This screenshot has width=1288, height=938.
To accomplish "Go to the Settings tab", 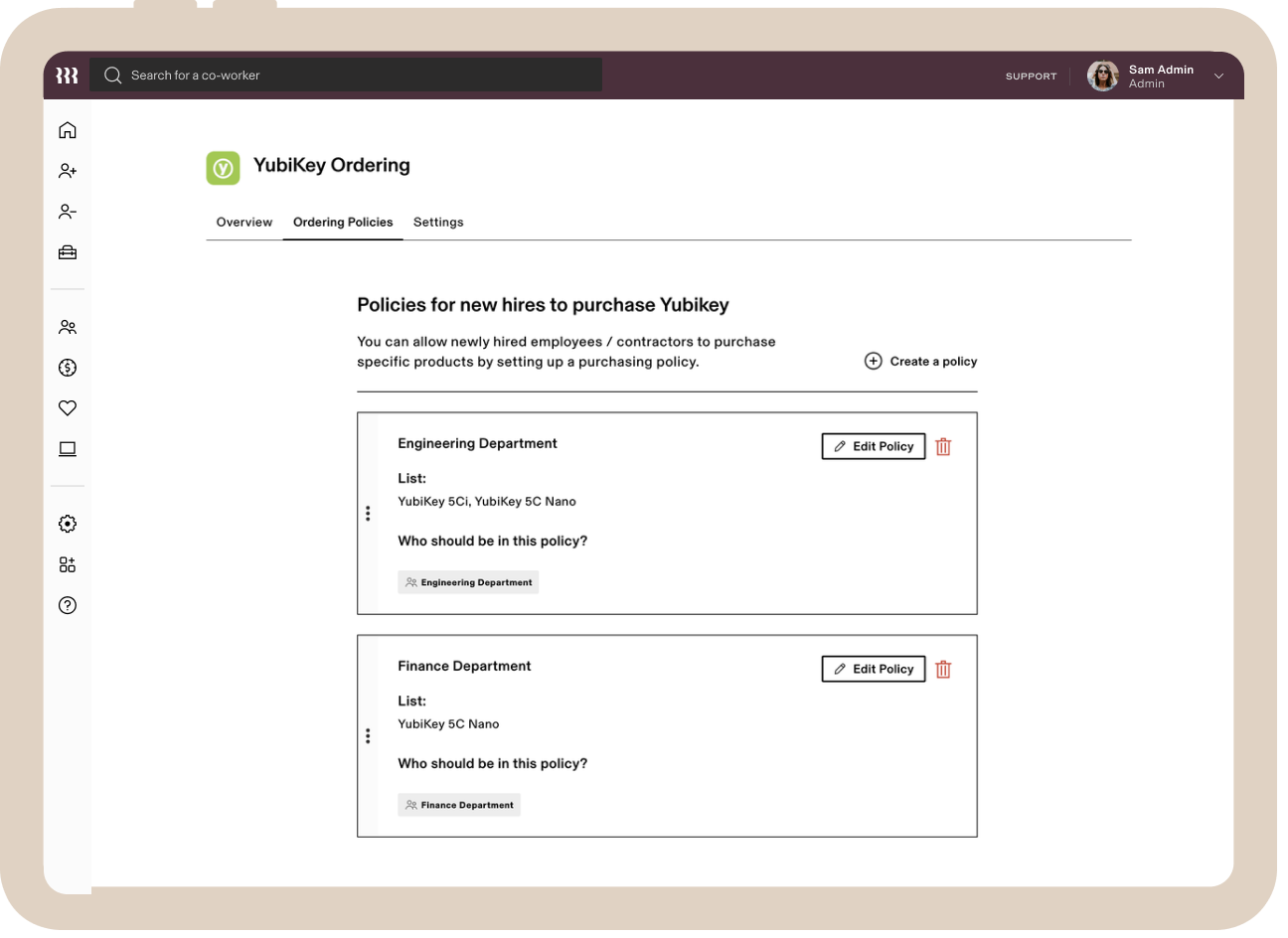I will [438, 223].
